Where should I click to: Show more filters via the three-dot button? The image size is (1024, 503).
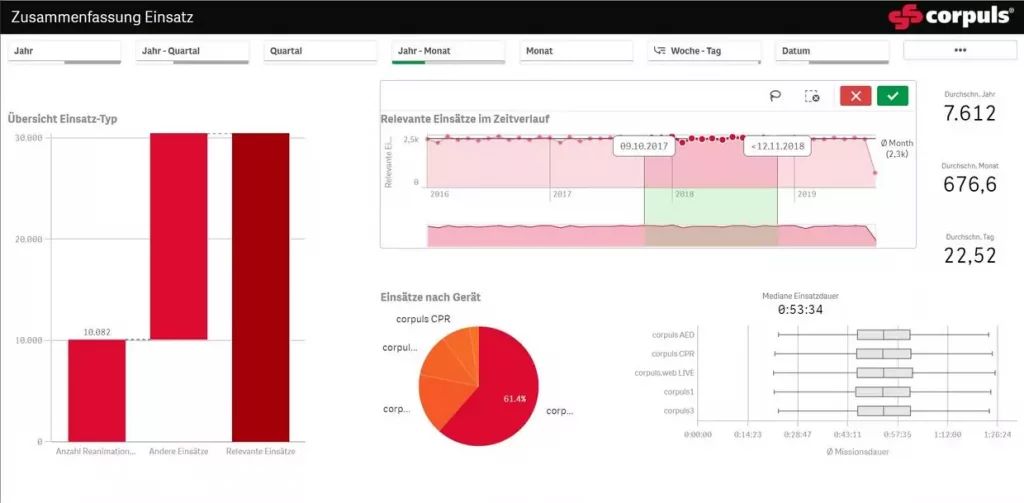point(960,50)
